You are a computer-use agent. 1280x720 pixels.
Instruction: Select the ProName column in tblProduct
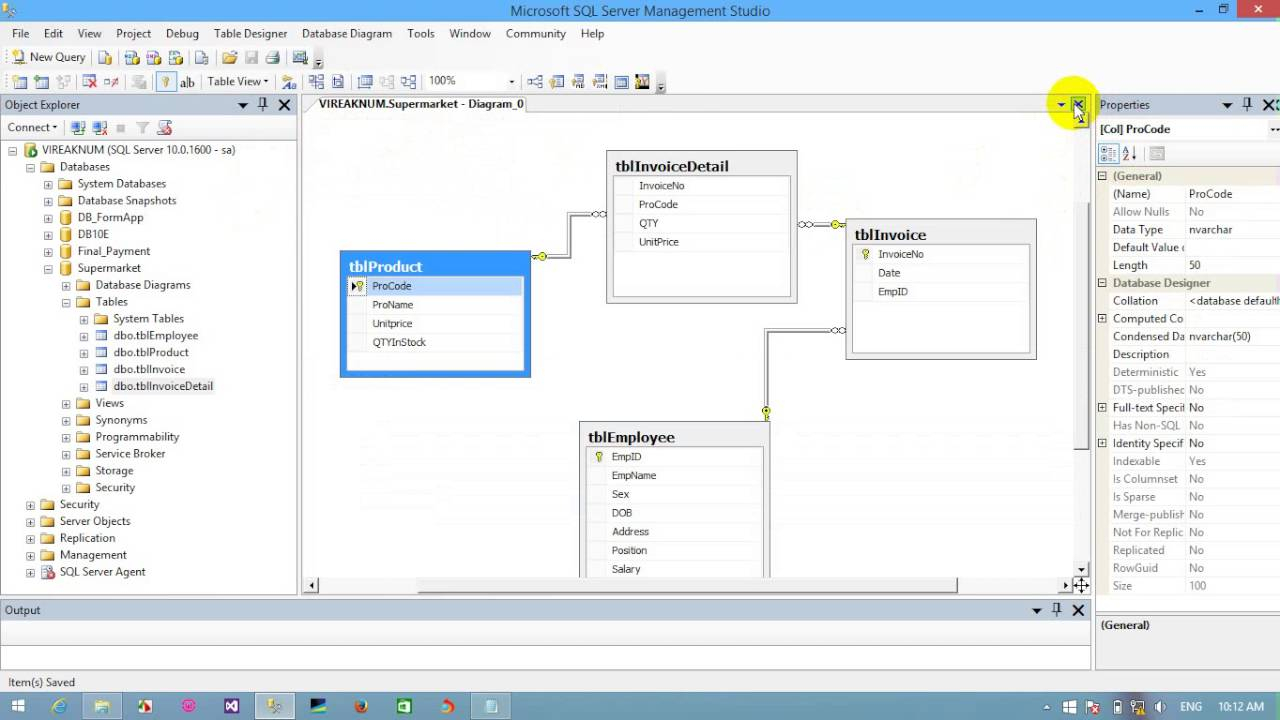point(392,304)
